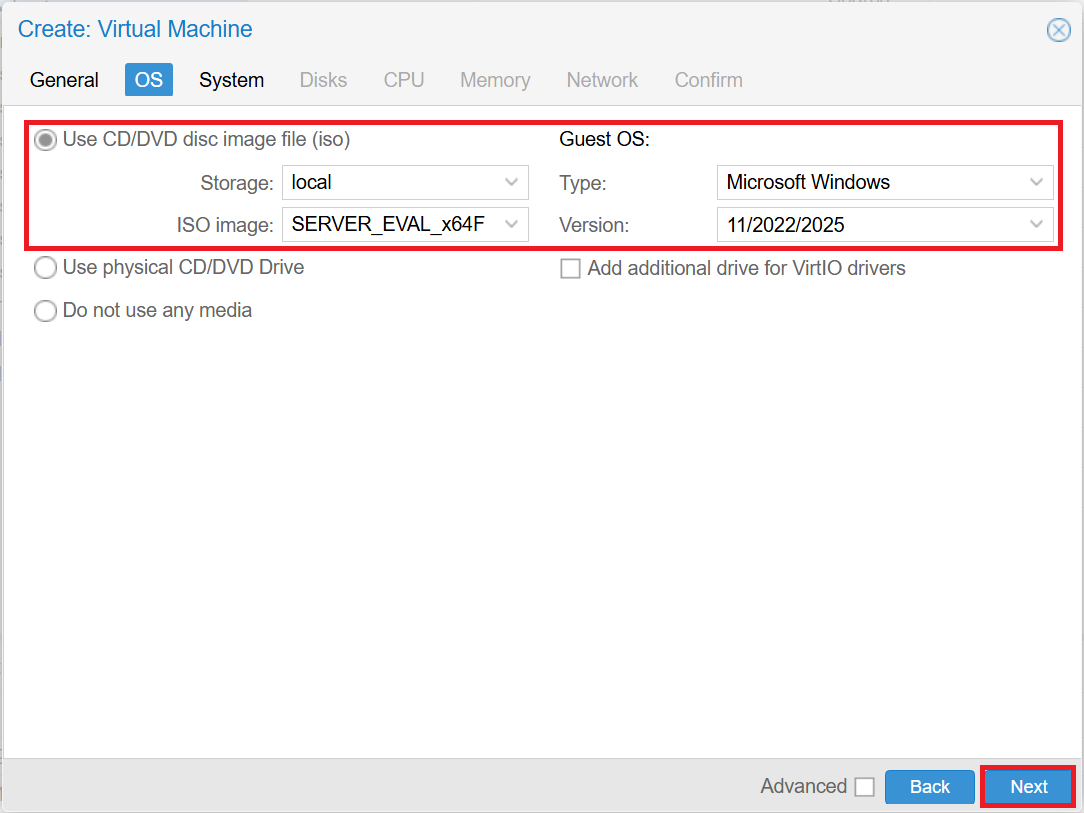
Task: Open the Memory tab
Action: pyautogui.click(x=495, y=80)
